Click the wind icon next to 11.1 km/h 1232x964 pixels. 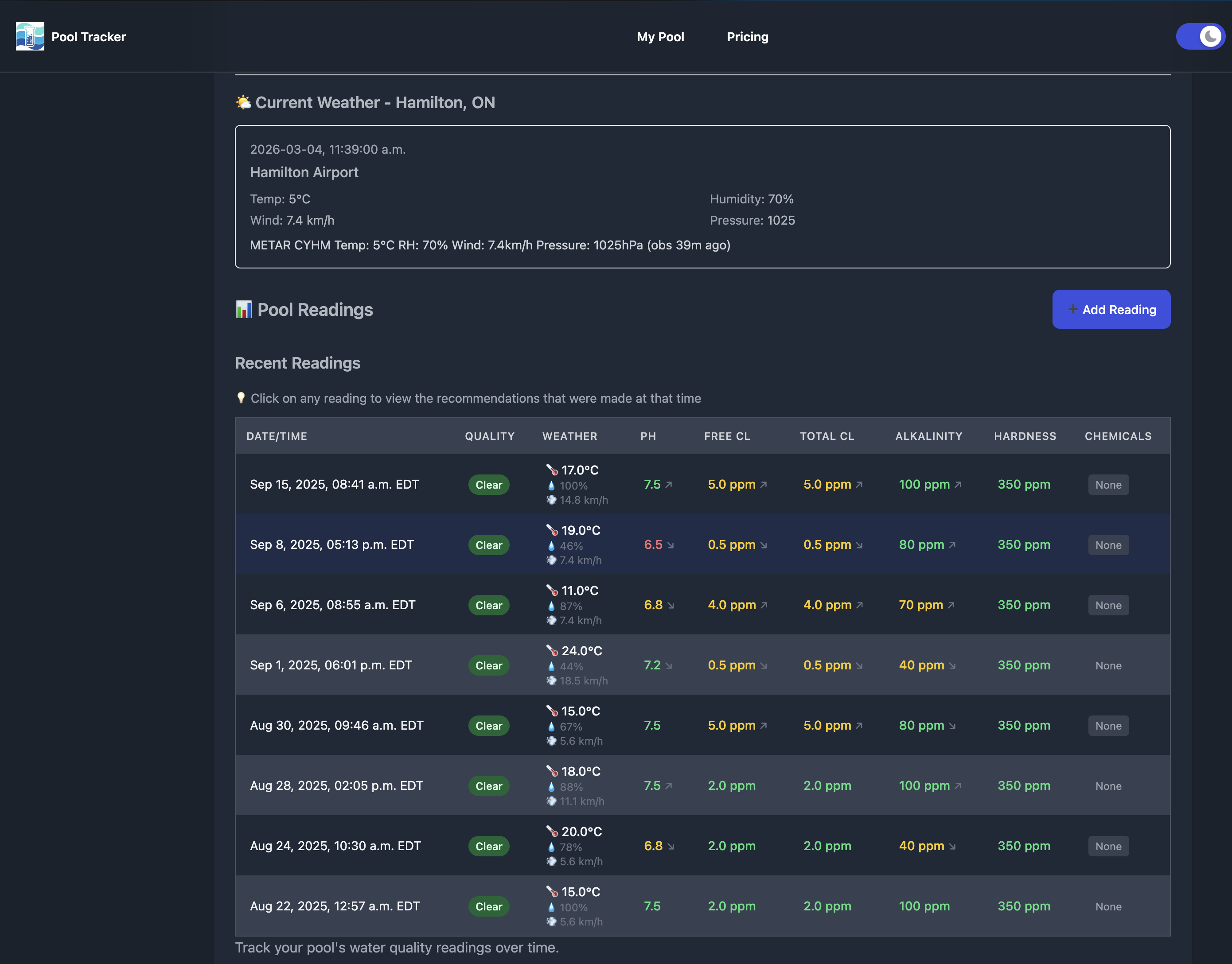(552, 801)
